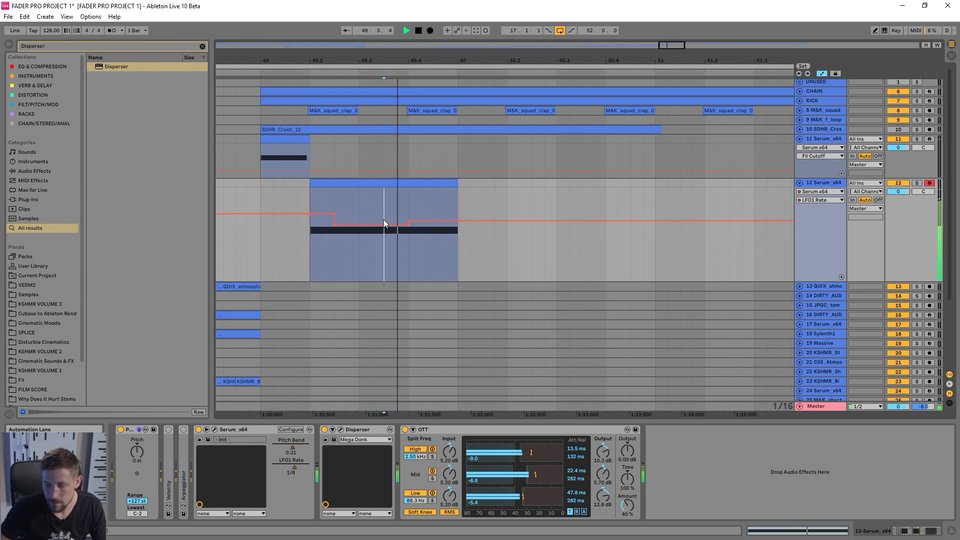Screen dimensions: 960x540
Task: Toggle the OTT High band activator
Action: (x=432, y=449)
